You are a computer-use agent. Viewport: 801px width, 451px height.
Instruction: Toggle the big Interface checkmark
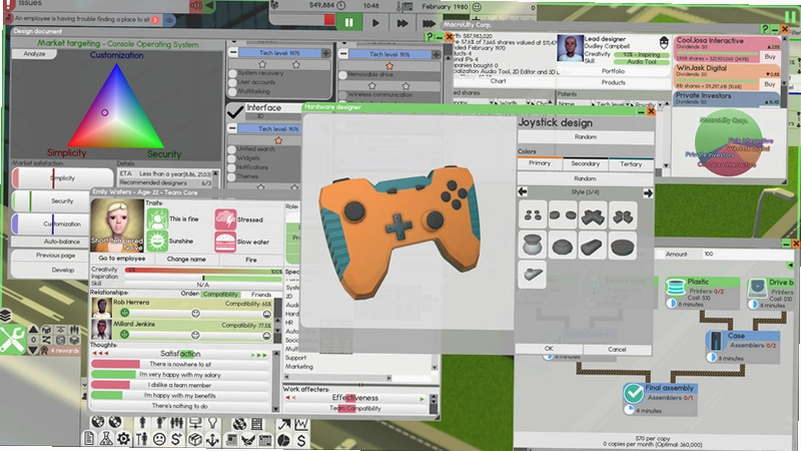pos(235,111)
